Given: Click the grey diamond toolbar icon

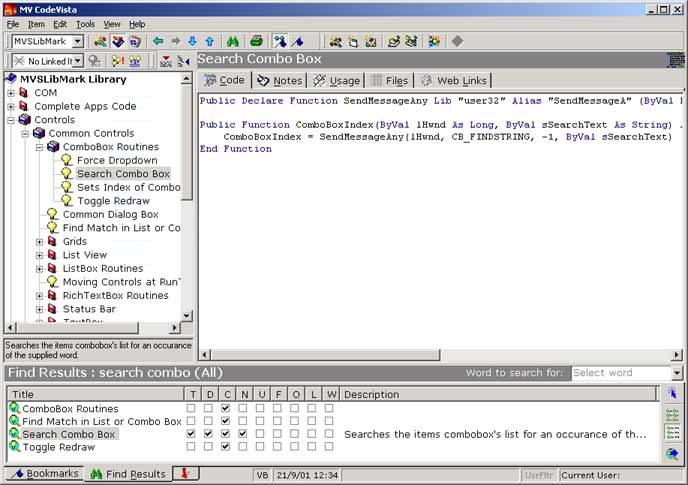Looking at the screenshot, I should pyautogui.click(x=457, y=41).
